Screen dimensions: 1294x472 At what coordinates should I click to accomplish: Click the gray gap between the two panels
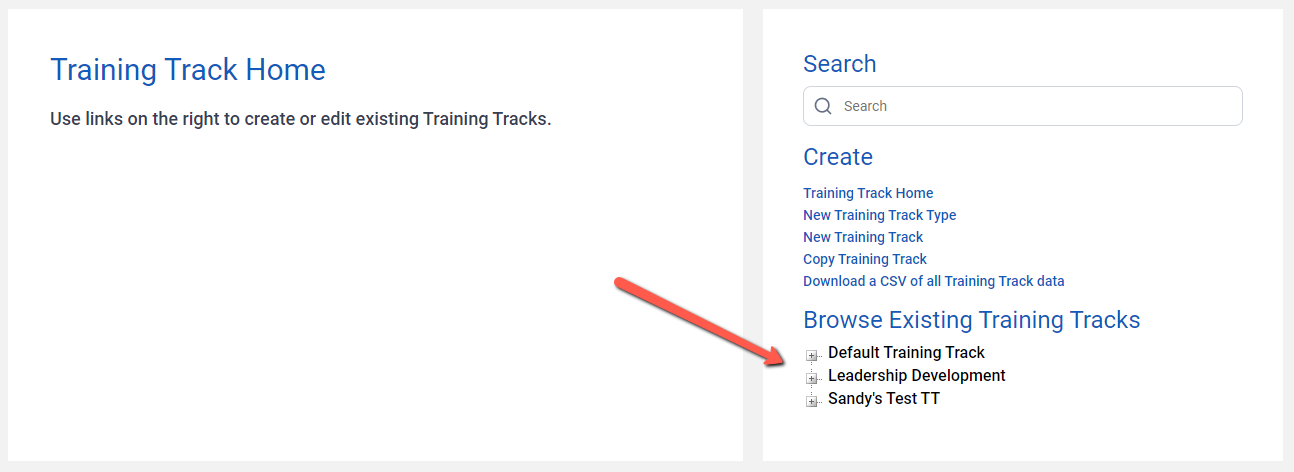coord(753,236)
